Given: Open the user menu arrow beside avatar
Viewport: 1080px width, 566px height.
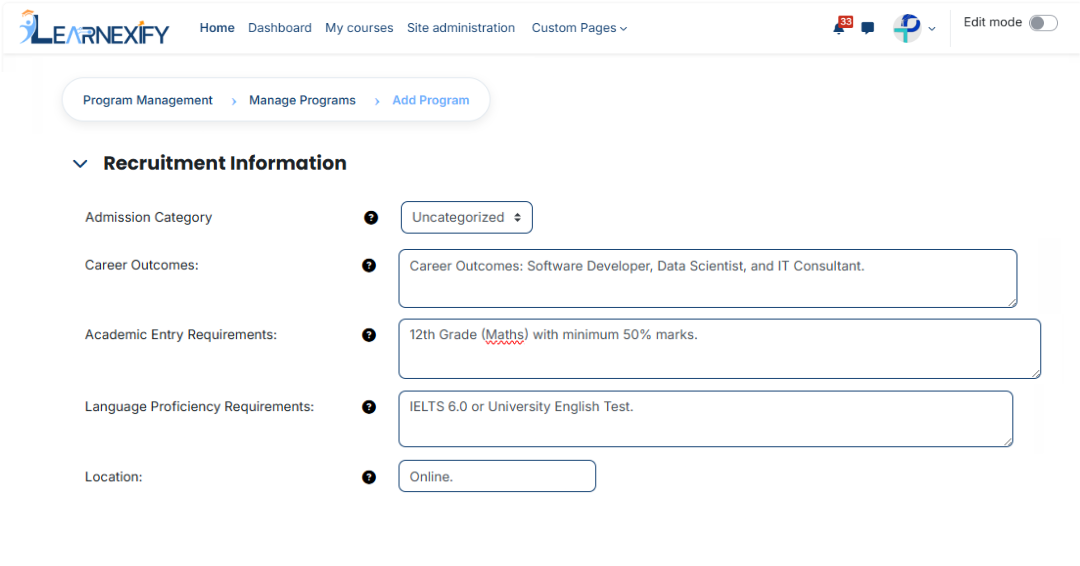Looking at the screenshot, I should (x=932, y=29).
